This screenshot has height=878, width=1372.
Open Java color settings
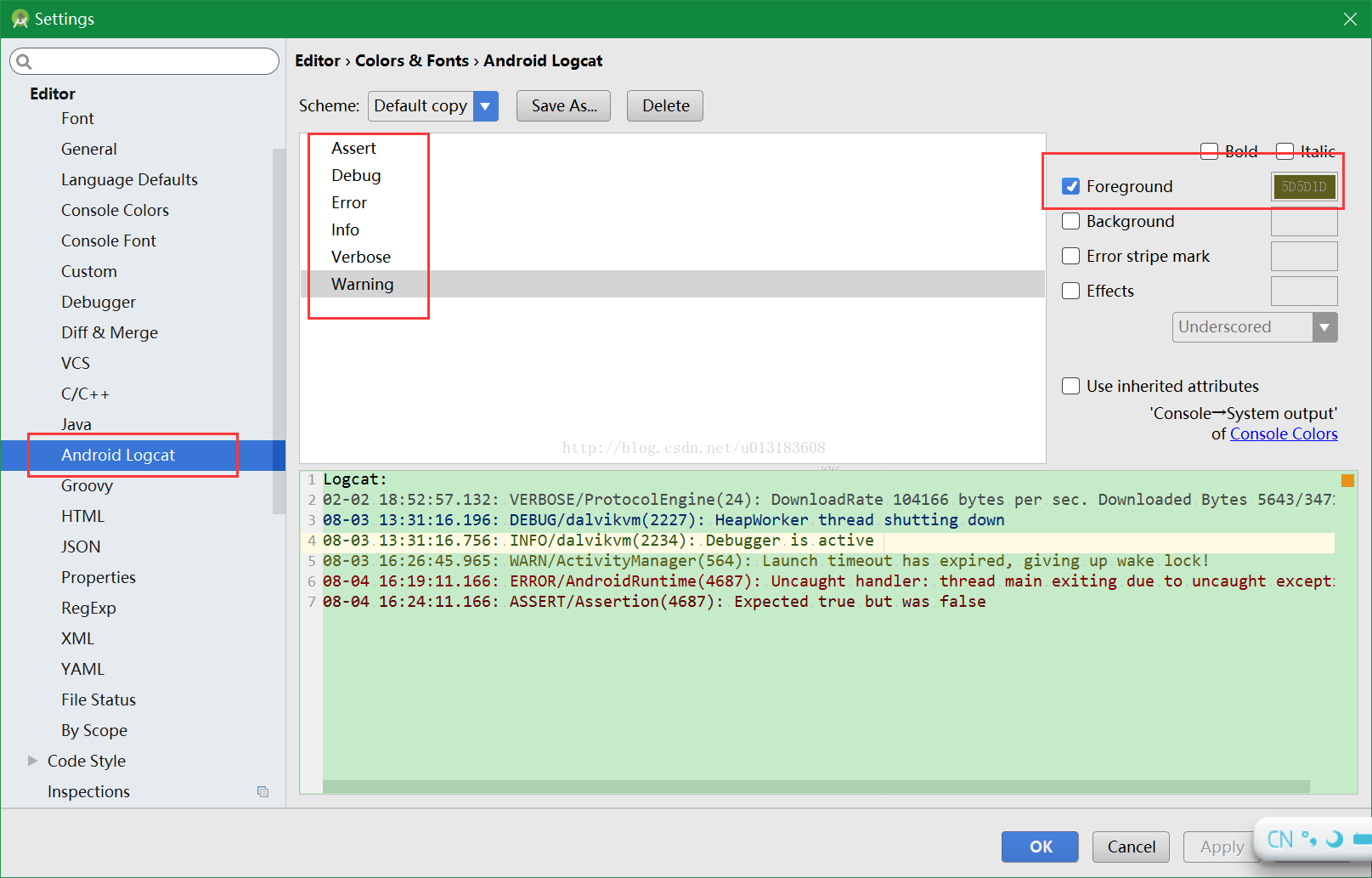(x=76, y=424)
